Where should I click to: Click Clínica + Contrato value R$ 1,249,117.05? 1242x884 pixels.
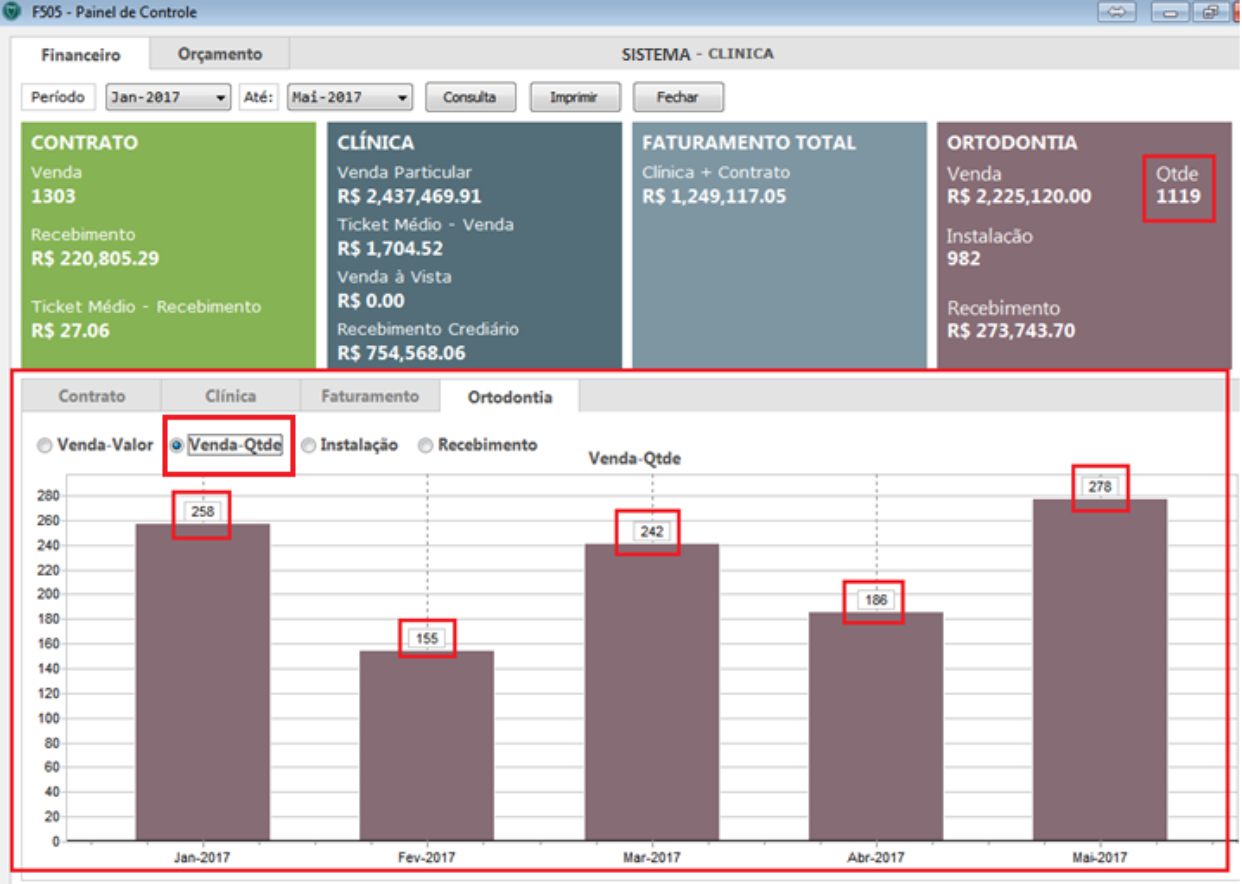click(714, 196)
